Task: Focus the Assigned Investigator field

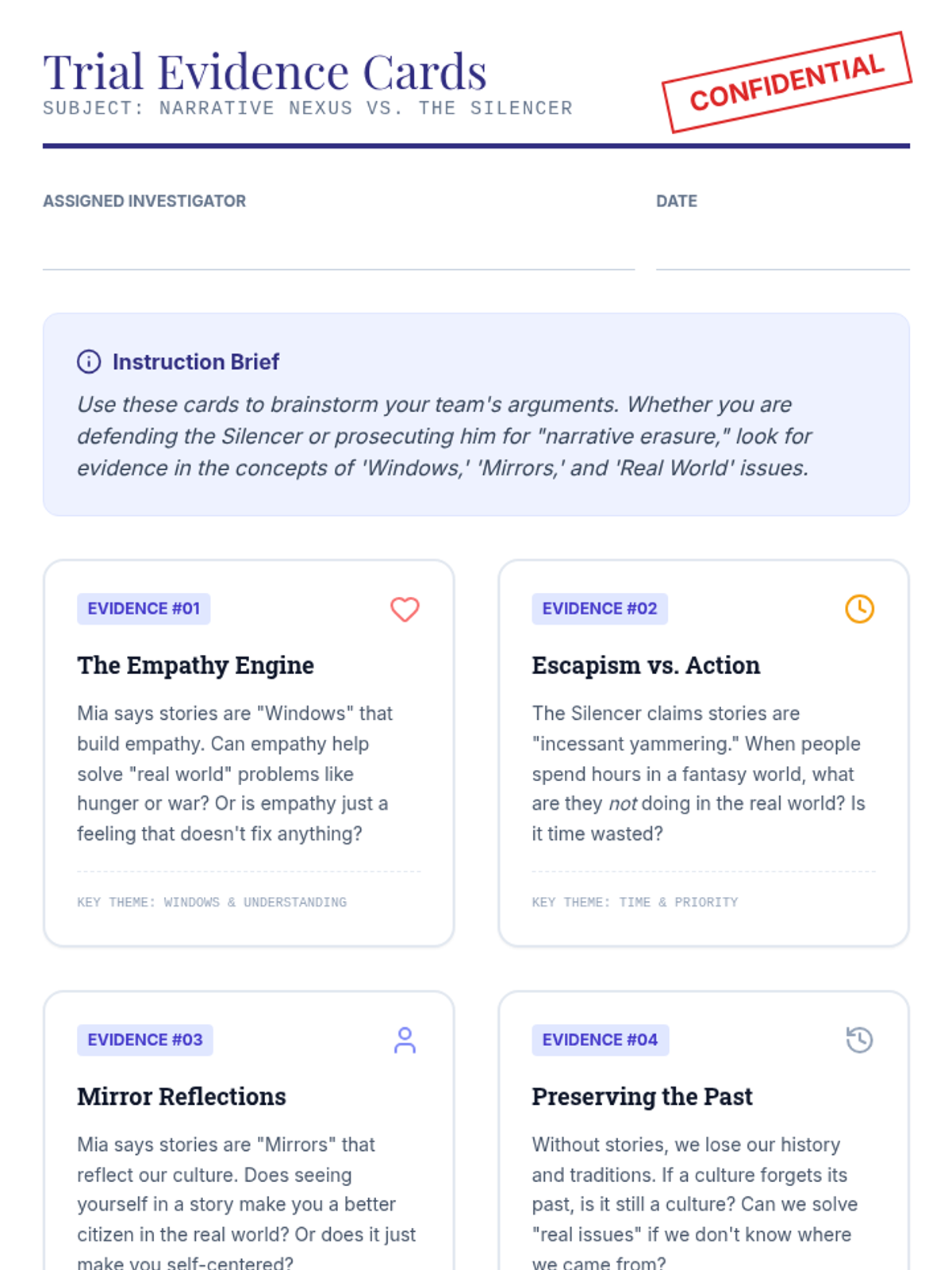Action: point(338,246)
